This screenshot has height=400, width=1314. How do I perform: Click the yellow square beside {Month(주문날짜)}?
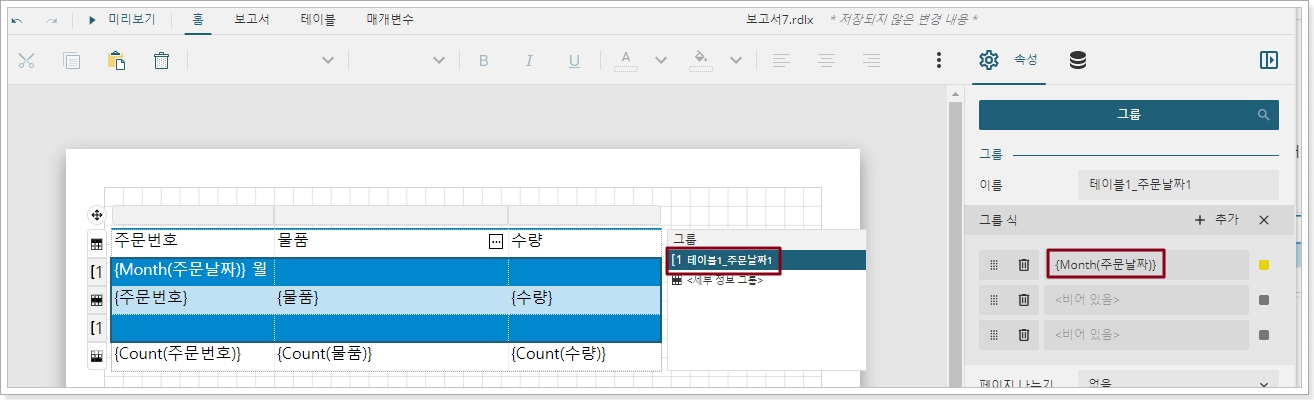(1264, 265)
